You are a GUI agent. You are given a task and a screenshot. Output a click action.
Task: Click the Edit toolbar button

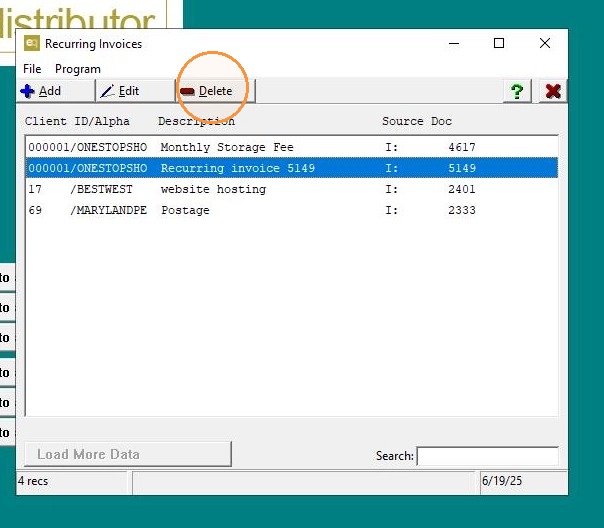coord(136,91)
